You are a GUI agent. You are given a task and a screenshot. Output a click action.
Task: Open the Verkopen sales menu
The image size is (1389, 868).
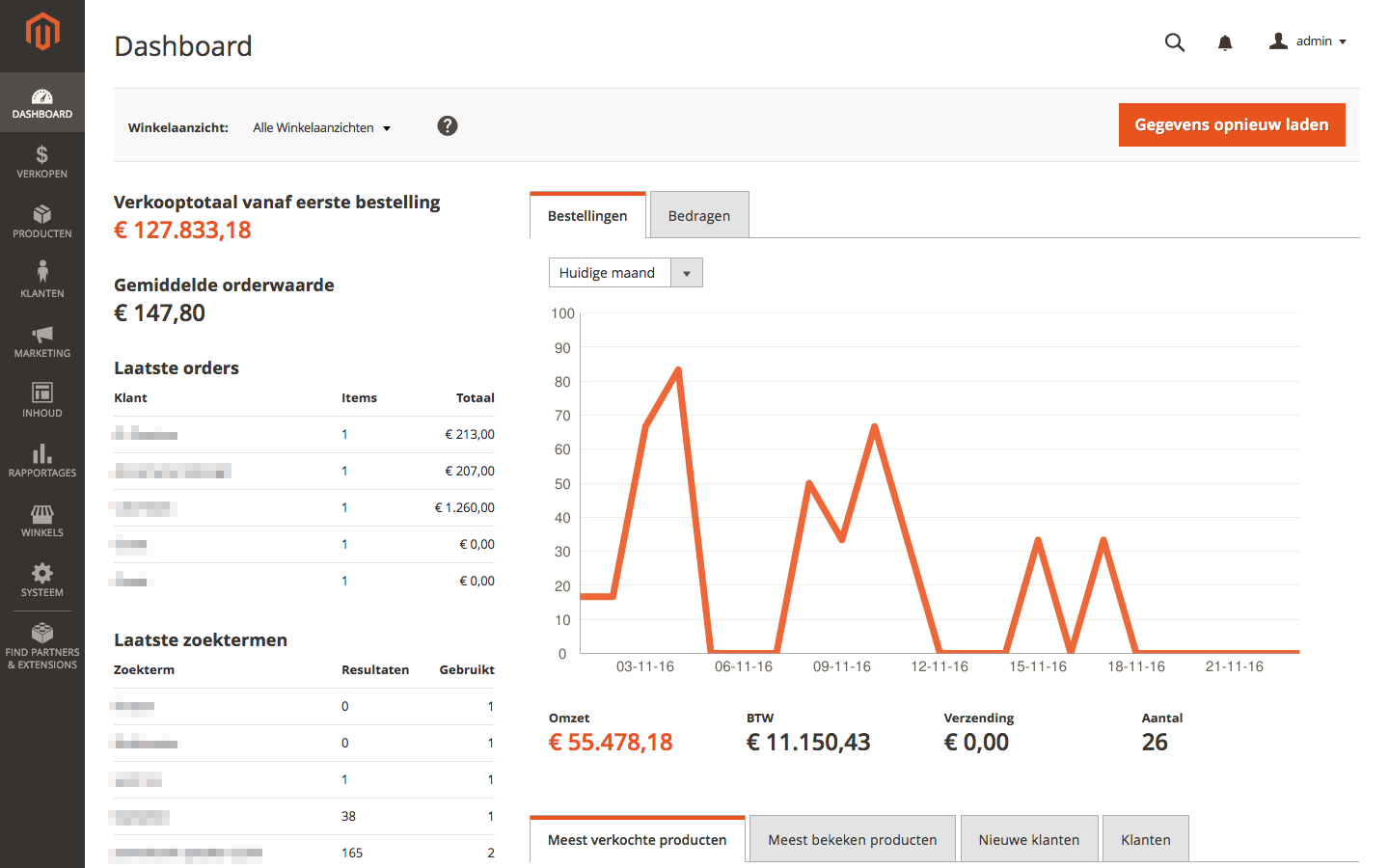click(42, 162)
